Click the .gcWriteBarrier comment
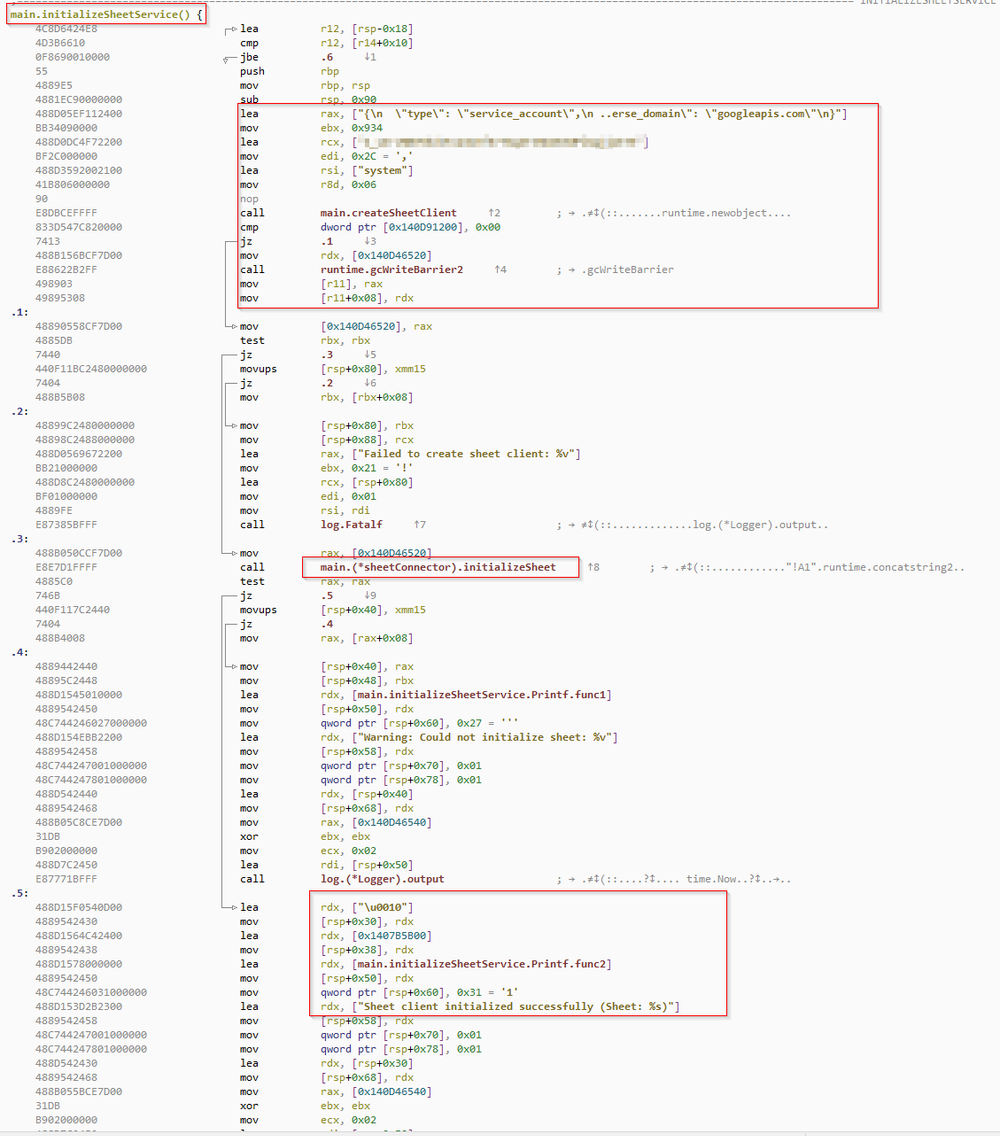This screenshot has height=1136, width=1000. 628,270
